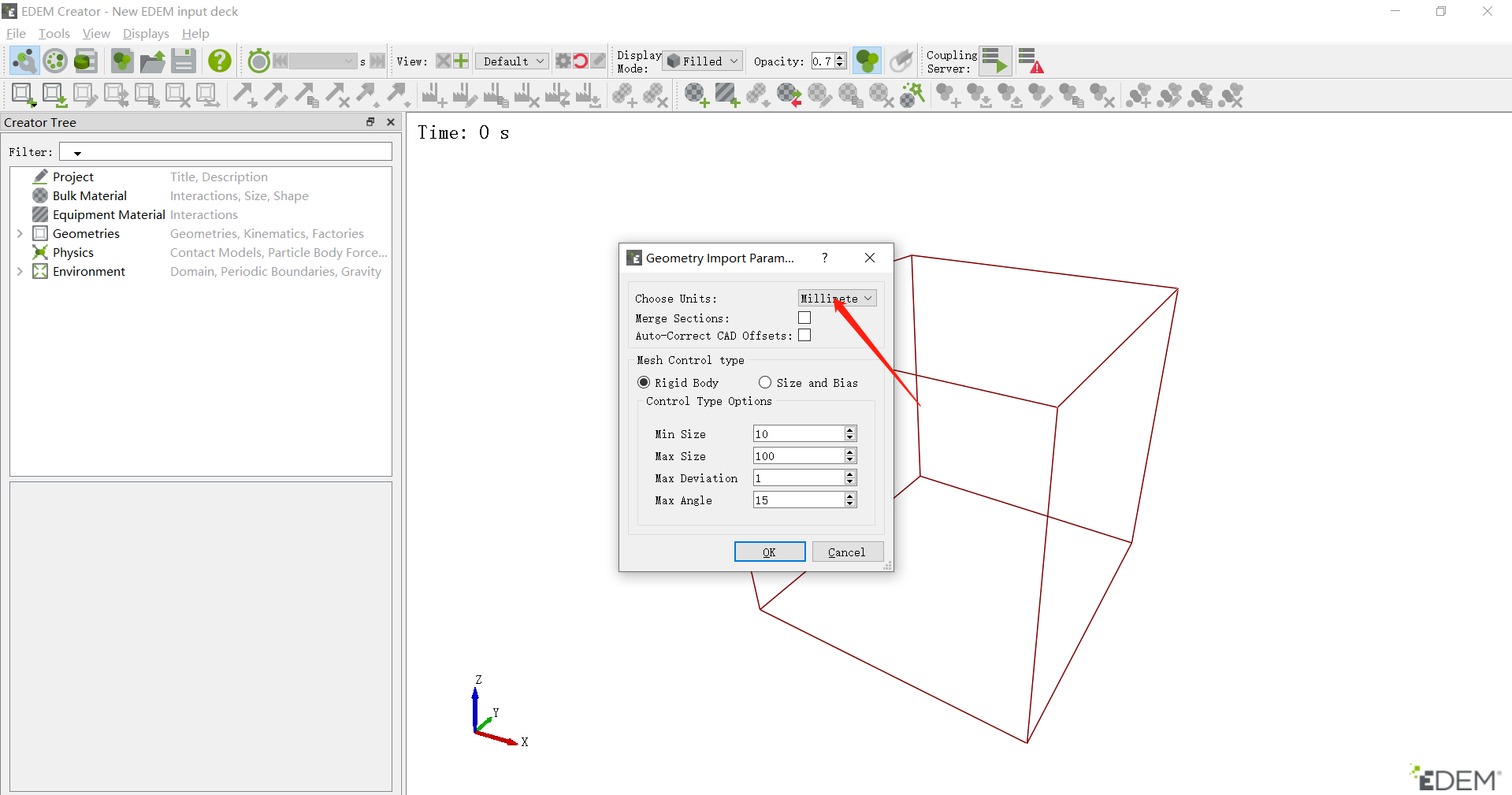The image size is (1512, 795).
Task: Click the add equipment material icon
Action: [x=727, y=95]
